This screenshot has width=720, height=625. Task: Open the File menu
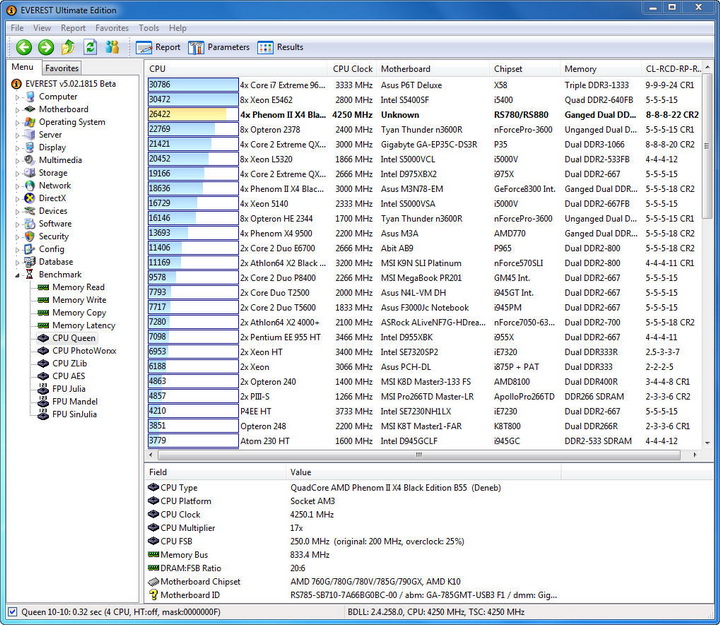pos(17,28)
